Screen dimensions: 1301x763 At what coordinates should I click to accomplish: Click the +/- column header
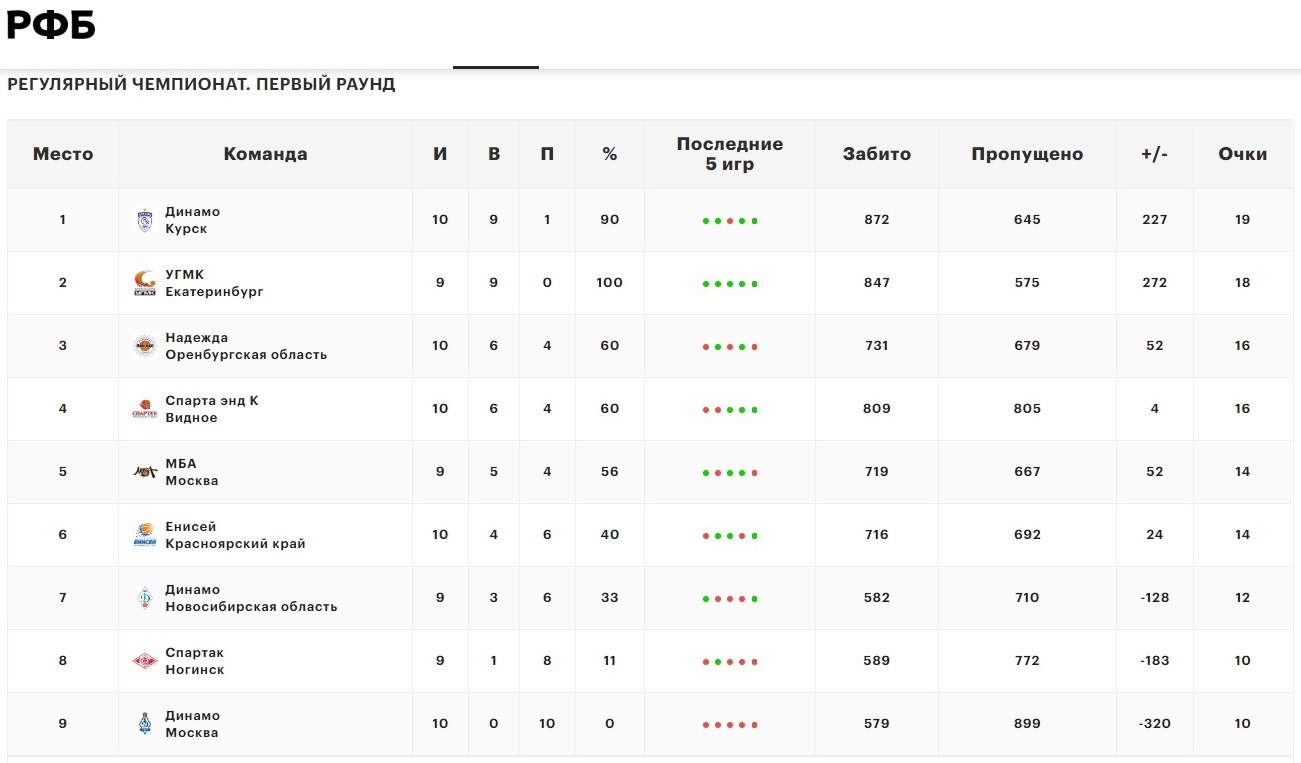tap(1155, 154)
